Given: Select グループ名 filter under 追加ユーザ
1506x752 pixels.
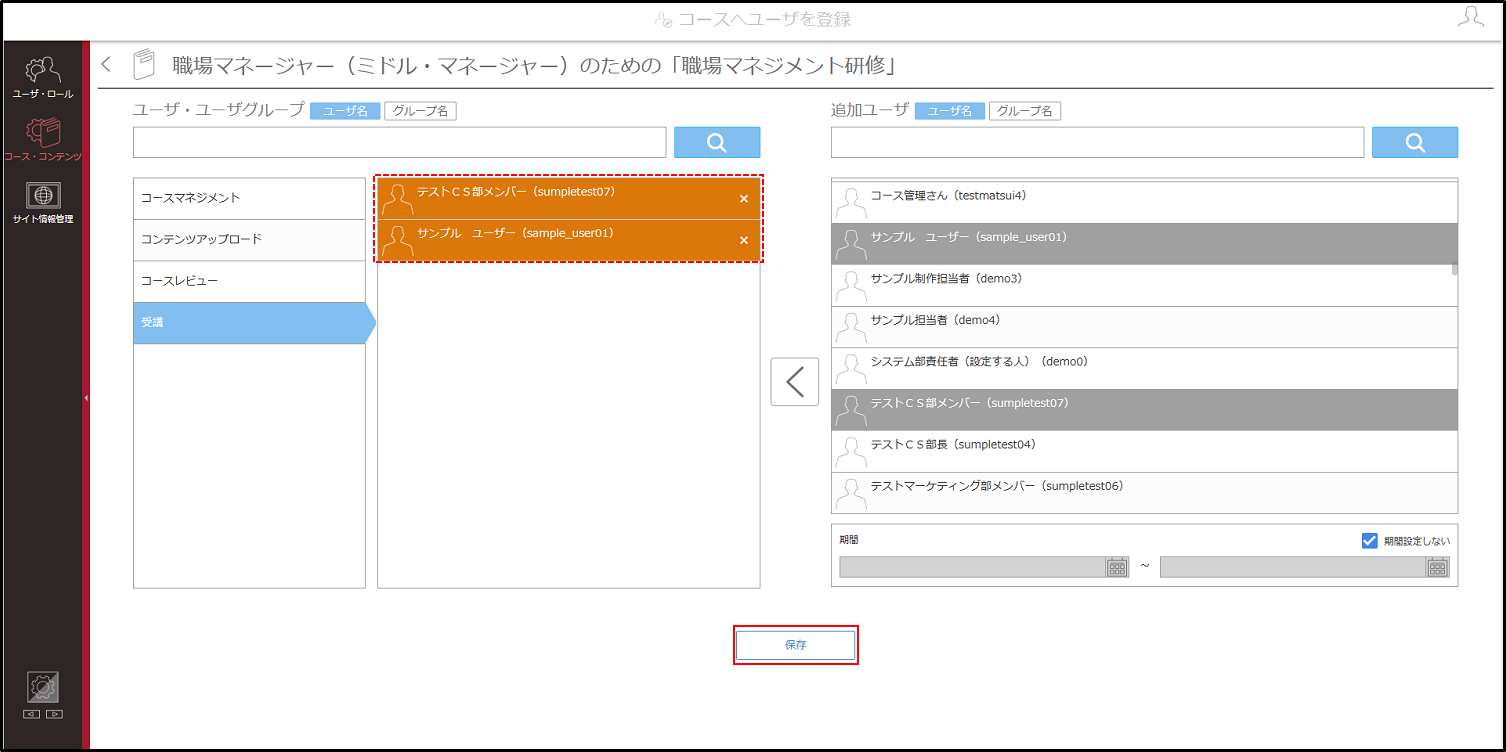Looking at the screenshot, I should pos(1025,111).
